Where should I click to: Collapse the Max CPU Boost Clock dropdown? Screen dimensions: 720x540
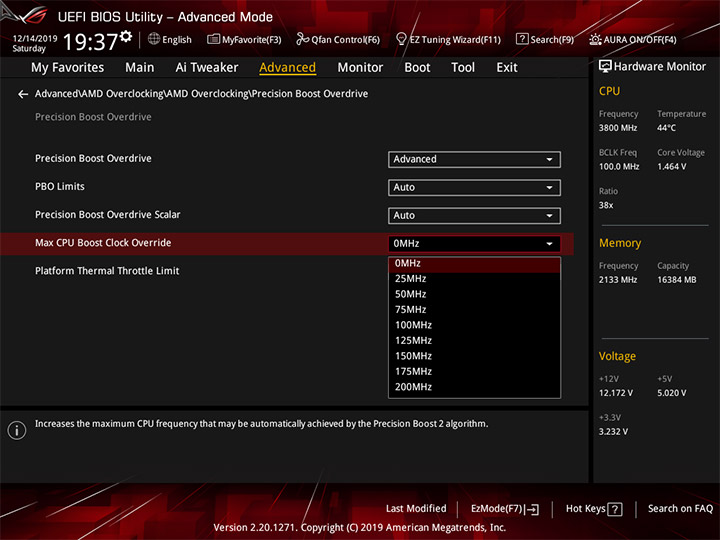pyautogui.click(x=474, y=243)
